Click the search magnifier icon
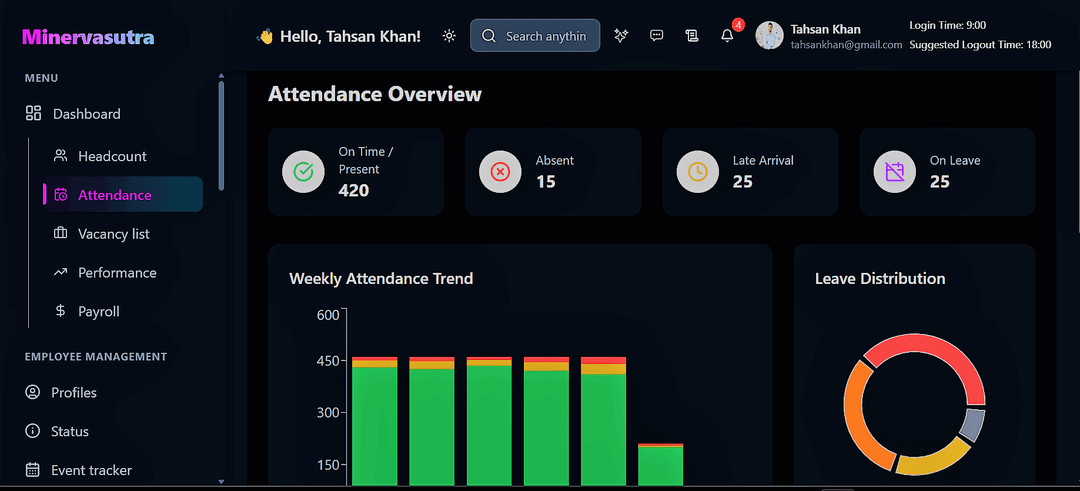 (x=489, y=36)
